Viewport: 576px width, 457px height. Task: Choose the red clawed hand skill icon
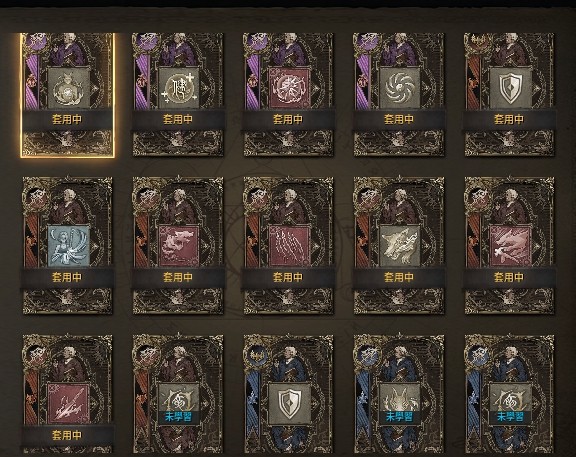pyautogui.click(x=510, y=246)
